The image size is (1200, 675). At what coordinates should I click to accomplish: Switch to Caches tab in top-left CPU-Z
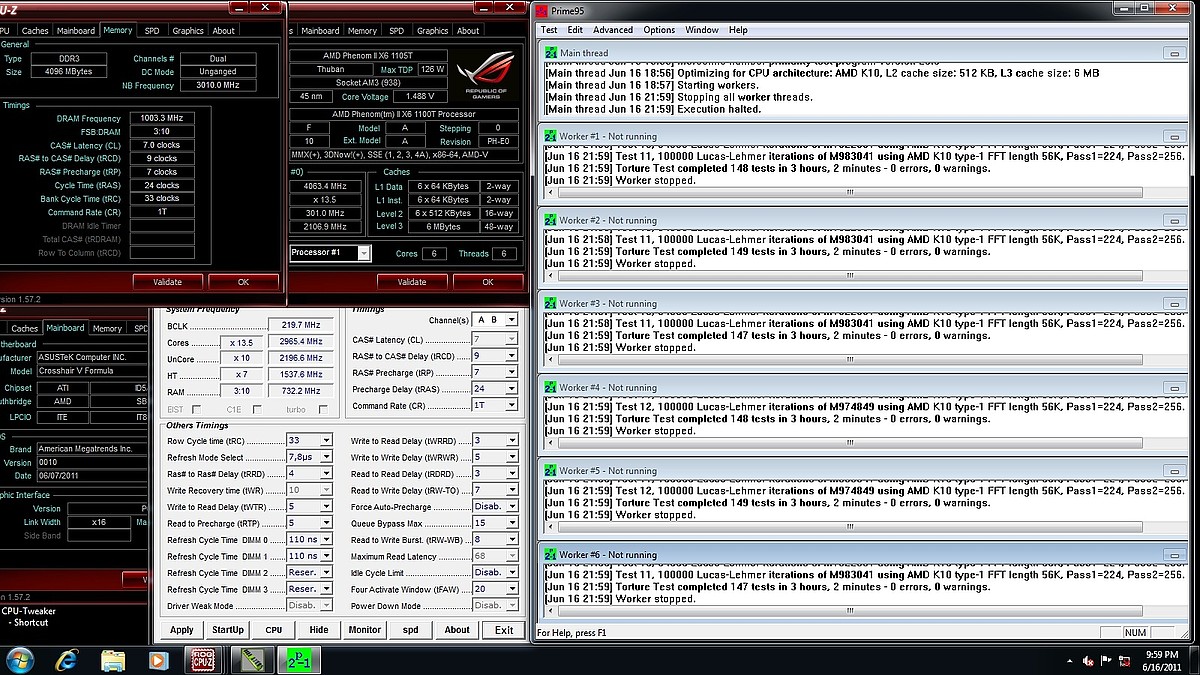(x=35, y=31)
